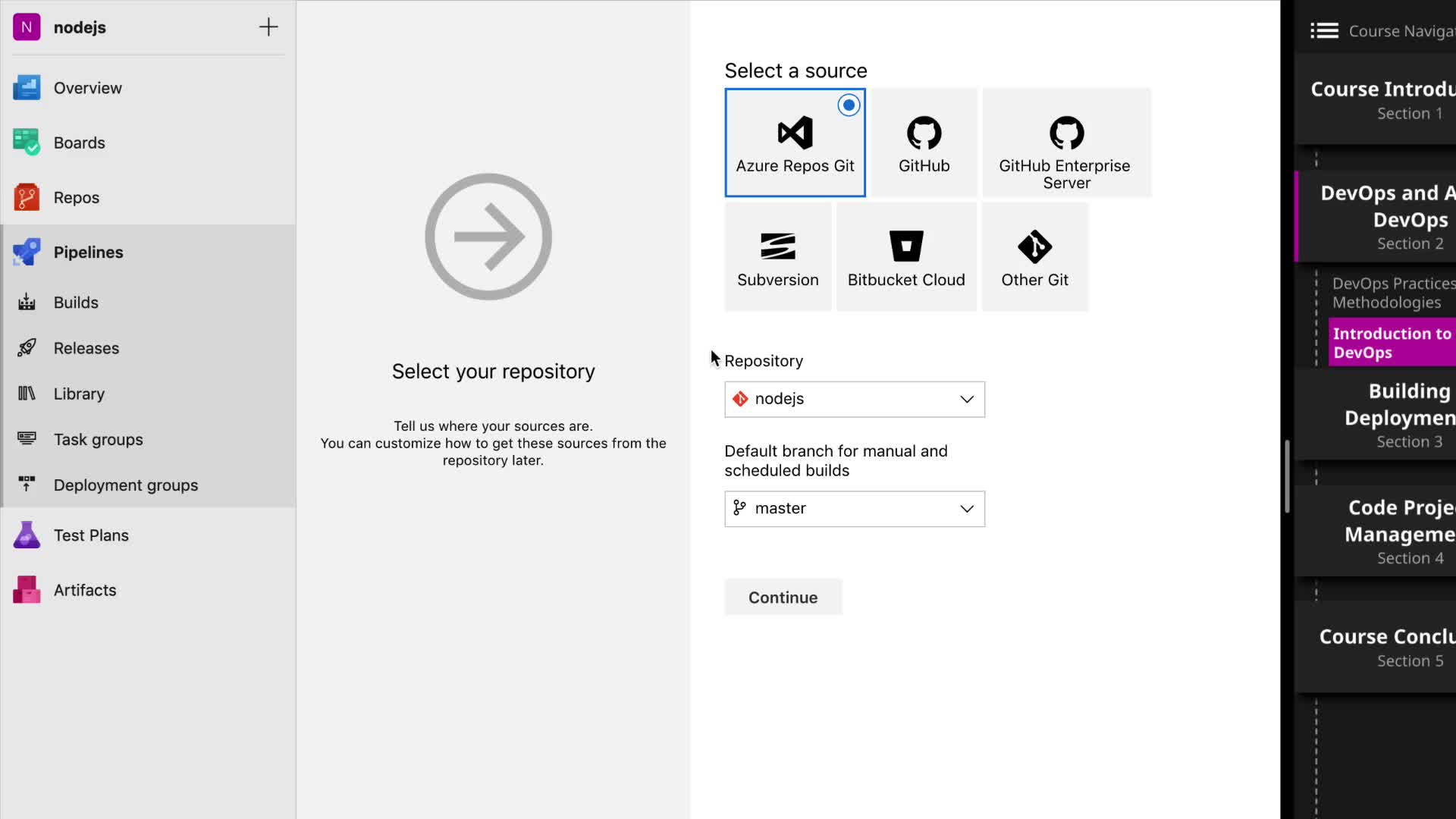
Task: Click the Course Navigation list icon
Action: coord(1324,31)
